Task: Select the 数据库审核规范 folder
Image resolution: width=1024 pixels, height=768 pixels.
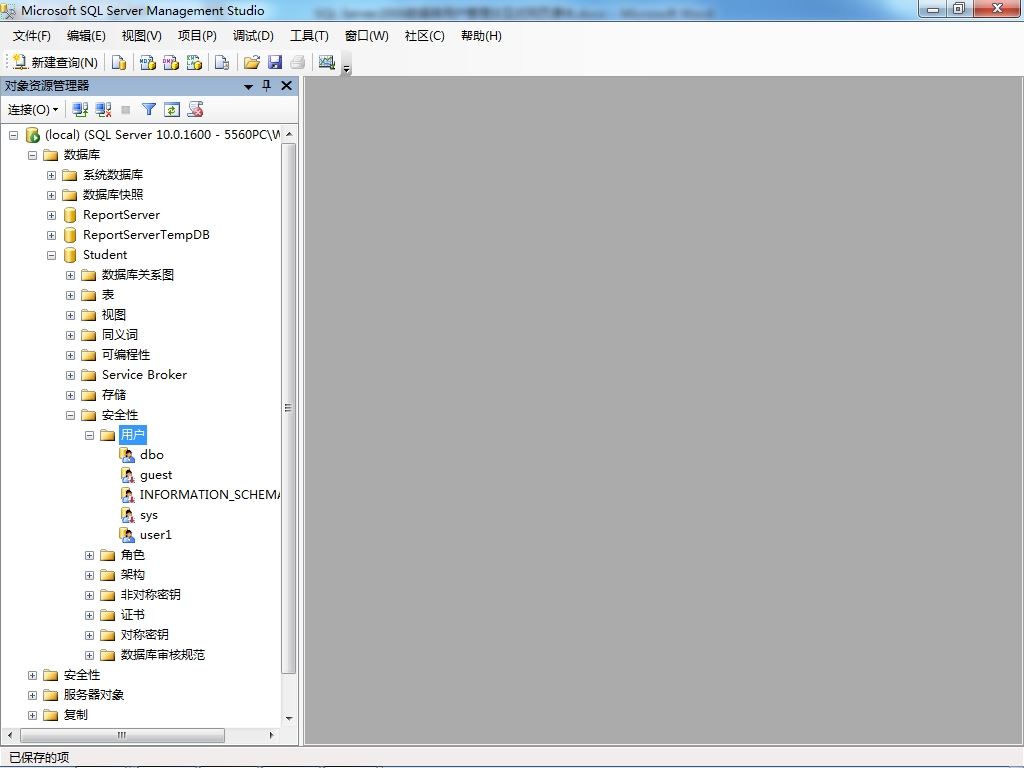Action: tap(163, 655)
